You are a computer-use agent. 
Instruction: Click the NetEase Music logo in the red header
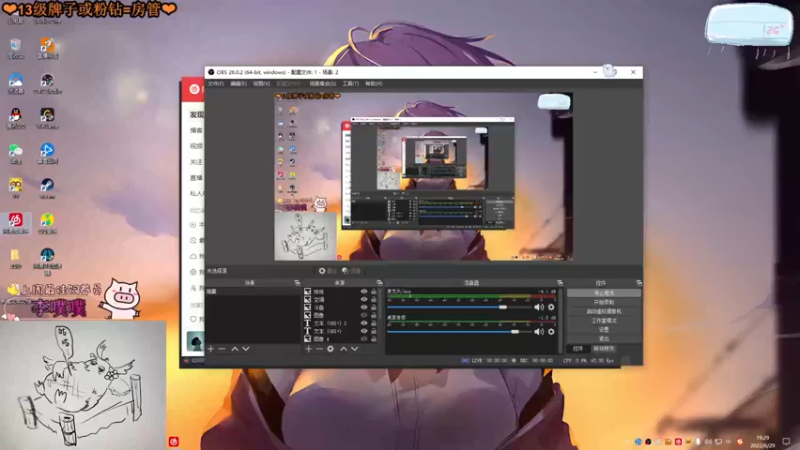coord(194,89)
